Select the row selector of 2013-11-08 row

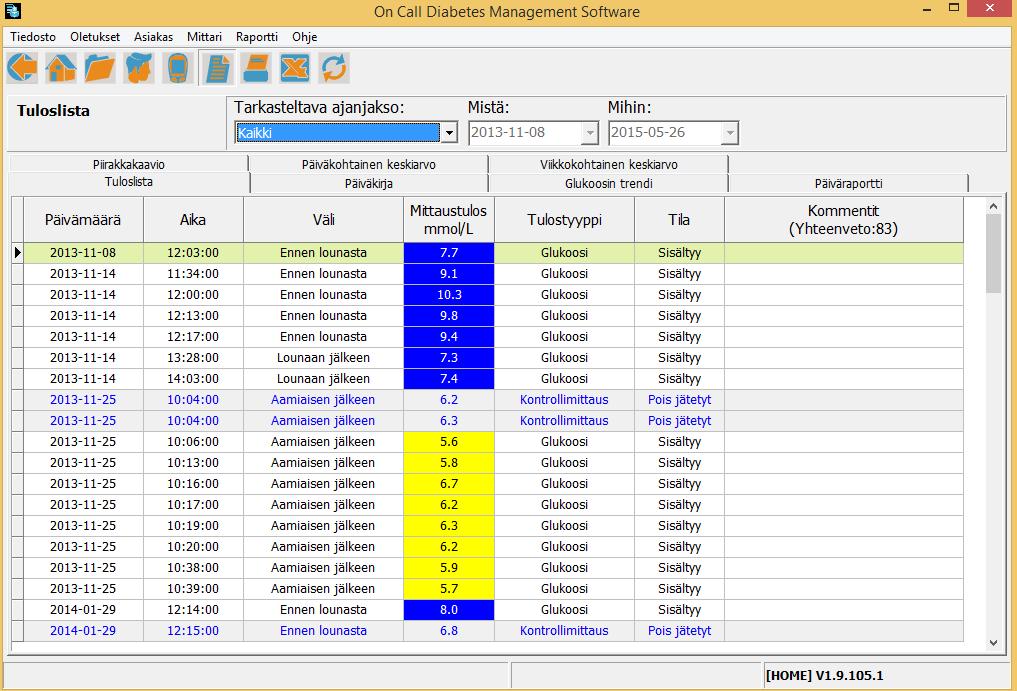(18, 253)
